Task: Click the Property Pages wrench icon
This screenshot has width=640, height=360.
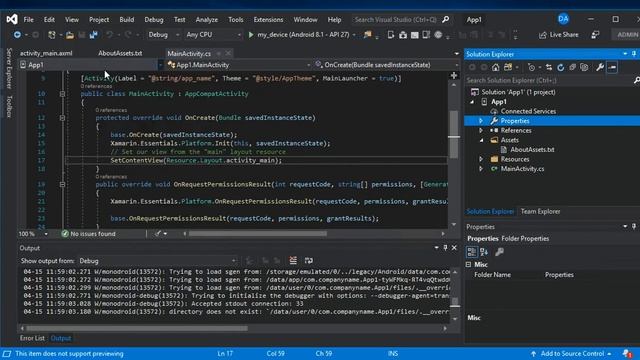Action: pos(499,252)
